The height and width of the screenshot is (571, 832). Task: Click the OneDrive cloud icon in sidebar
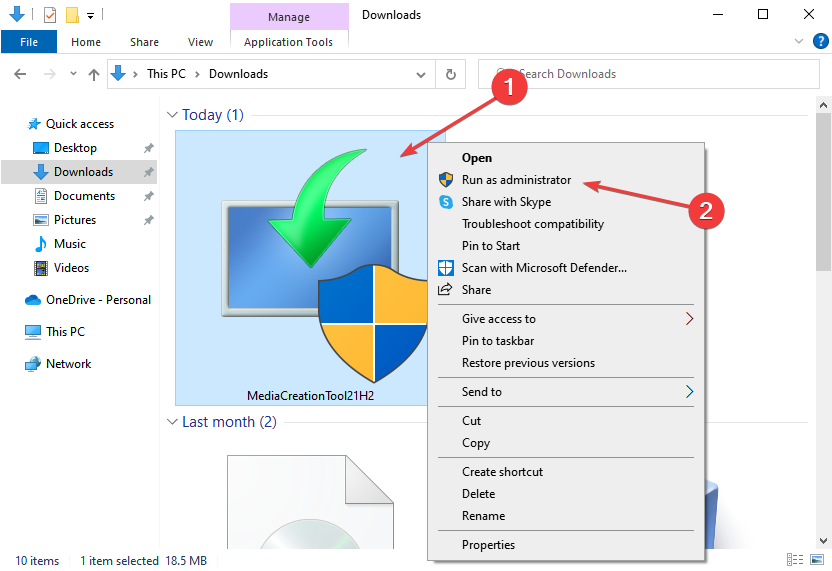point(32,300)
